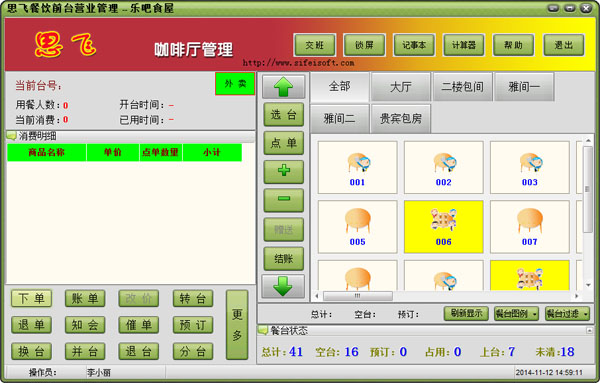Click the 退单 cancel order button
This screenshot has width=600, height=383.
click(x=31, y=325)
